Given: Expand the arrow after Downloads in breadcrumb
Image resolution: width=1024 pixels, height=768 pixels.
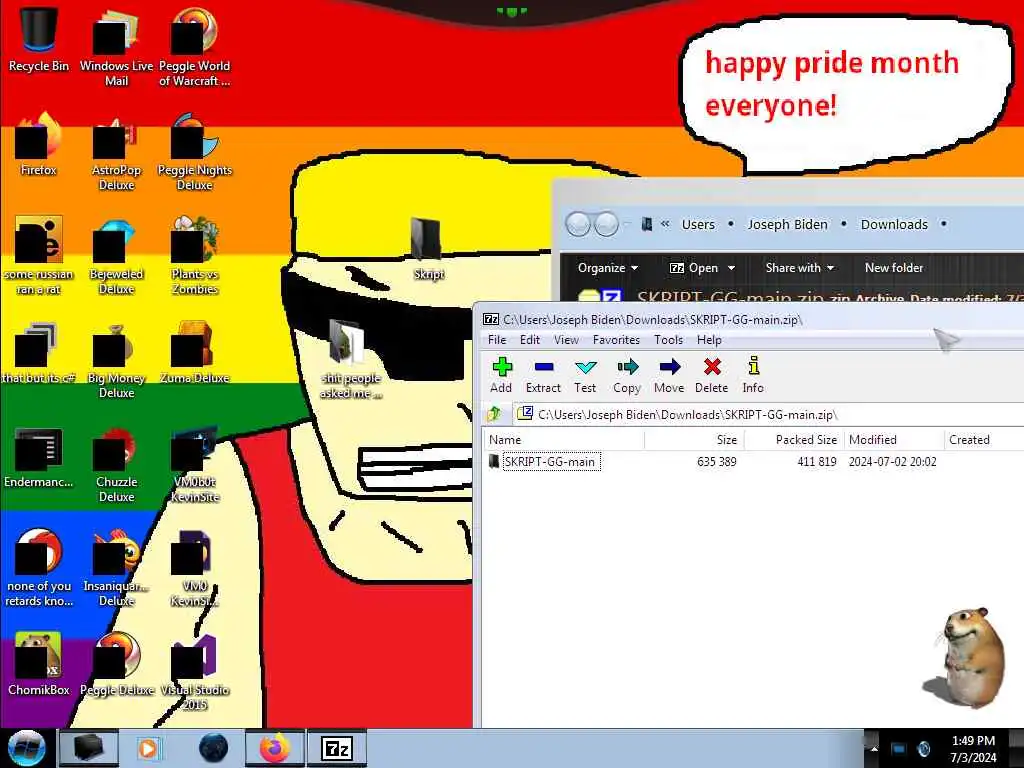Looking at the screenshot, I should 943,225.
